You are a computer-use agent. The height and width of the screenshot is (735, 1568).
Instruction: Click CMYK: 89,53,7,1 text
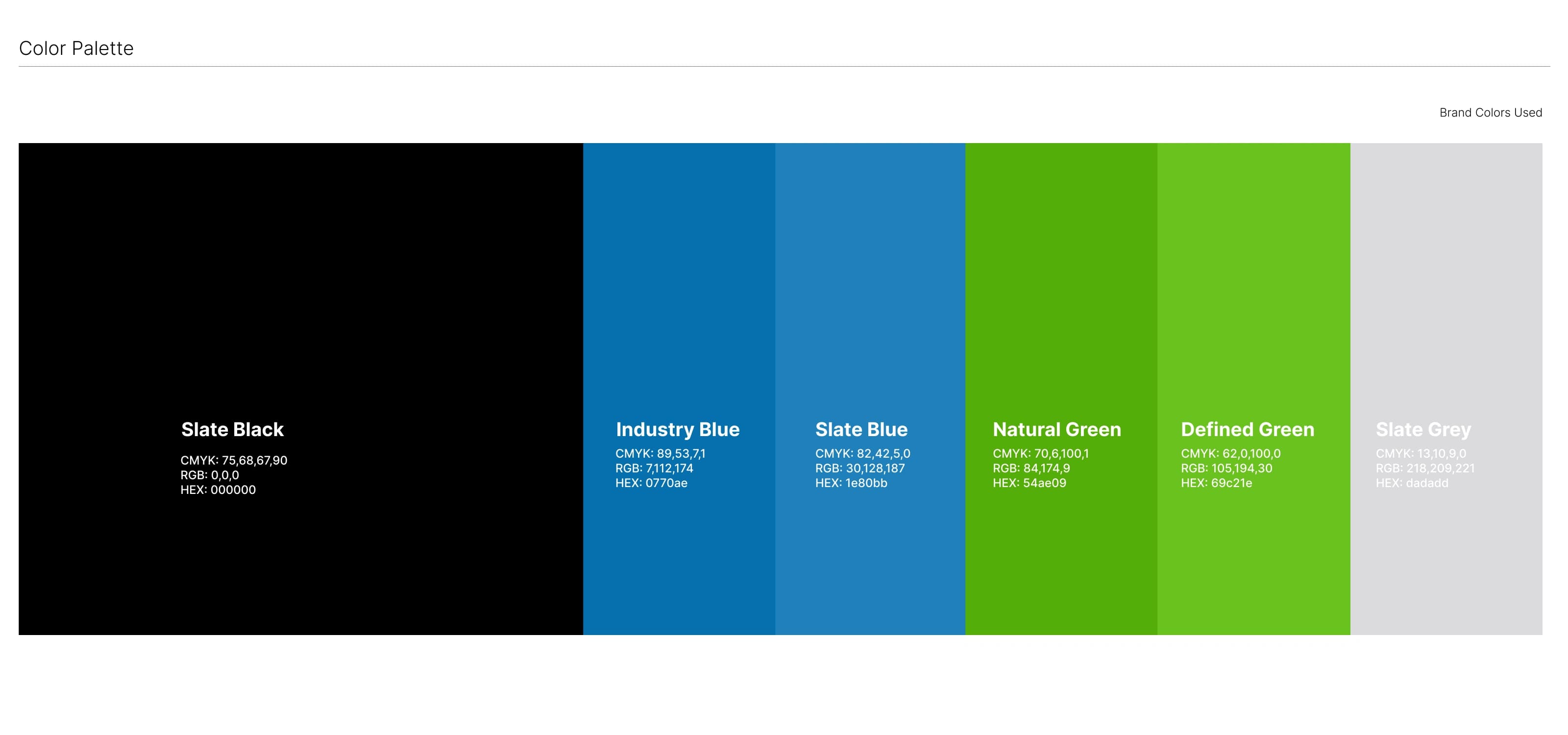pyautogui.click(x=660, y=454)
